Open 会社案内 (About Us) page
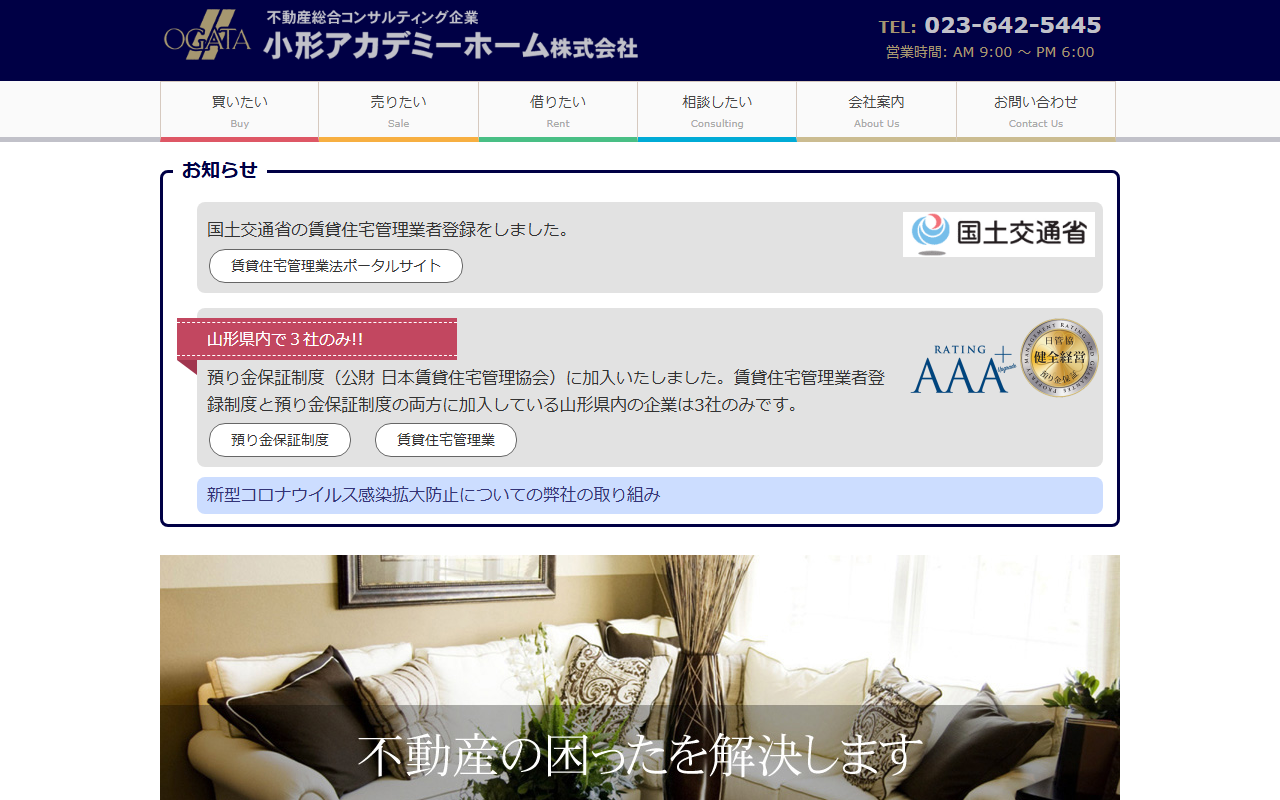Image resolution: width=1280 pixels, height=800 pixels. [x=877, y=111]
